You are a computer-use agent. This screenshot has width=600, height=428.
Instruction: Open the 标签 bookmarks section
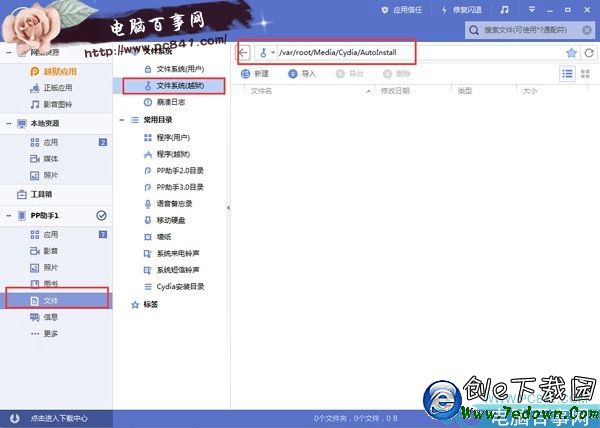coord(145,305)
